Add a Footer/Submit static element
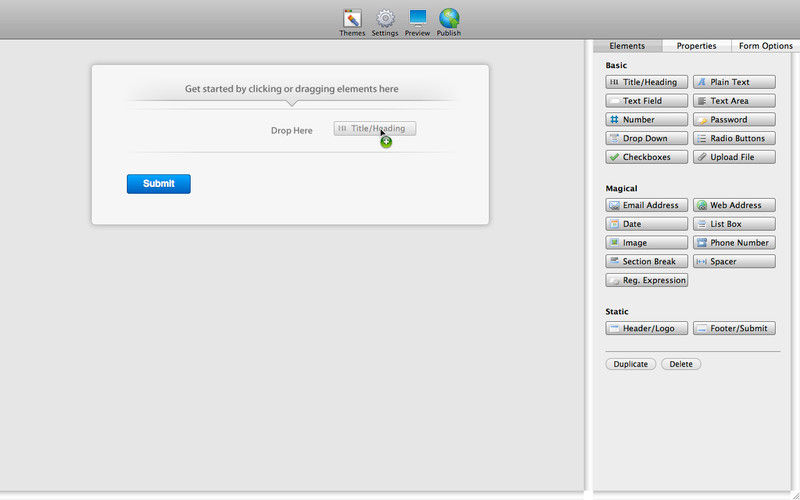 coord(734,328)
